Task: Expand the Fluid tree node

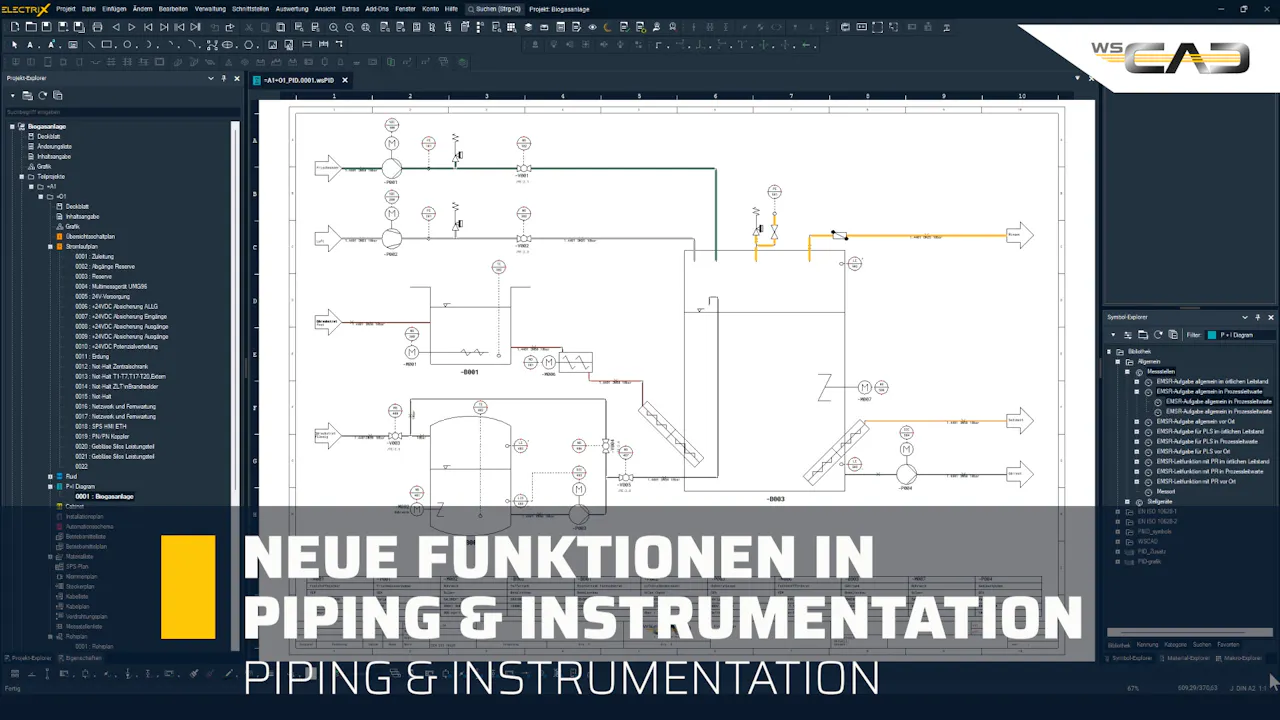Action: 50,476
